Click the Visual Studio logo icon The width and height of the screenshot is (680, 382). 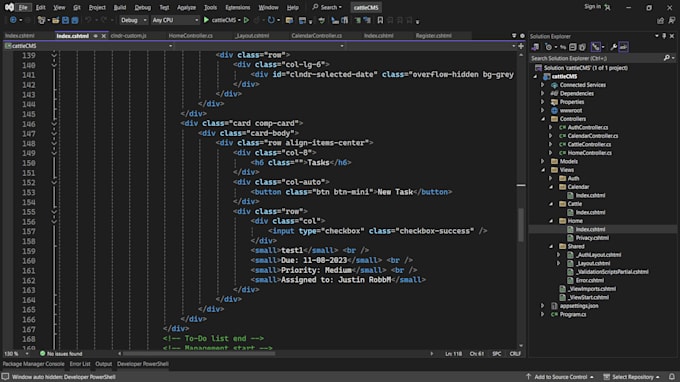click(9, 7)
